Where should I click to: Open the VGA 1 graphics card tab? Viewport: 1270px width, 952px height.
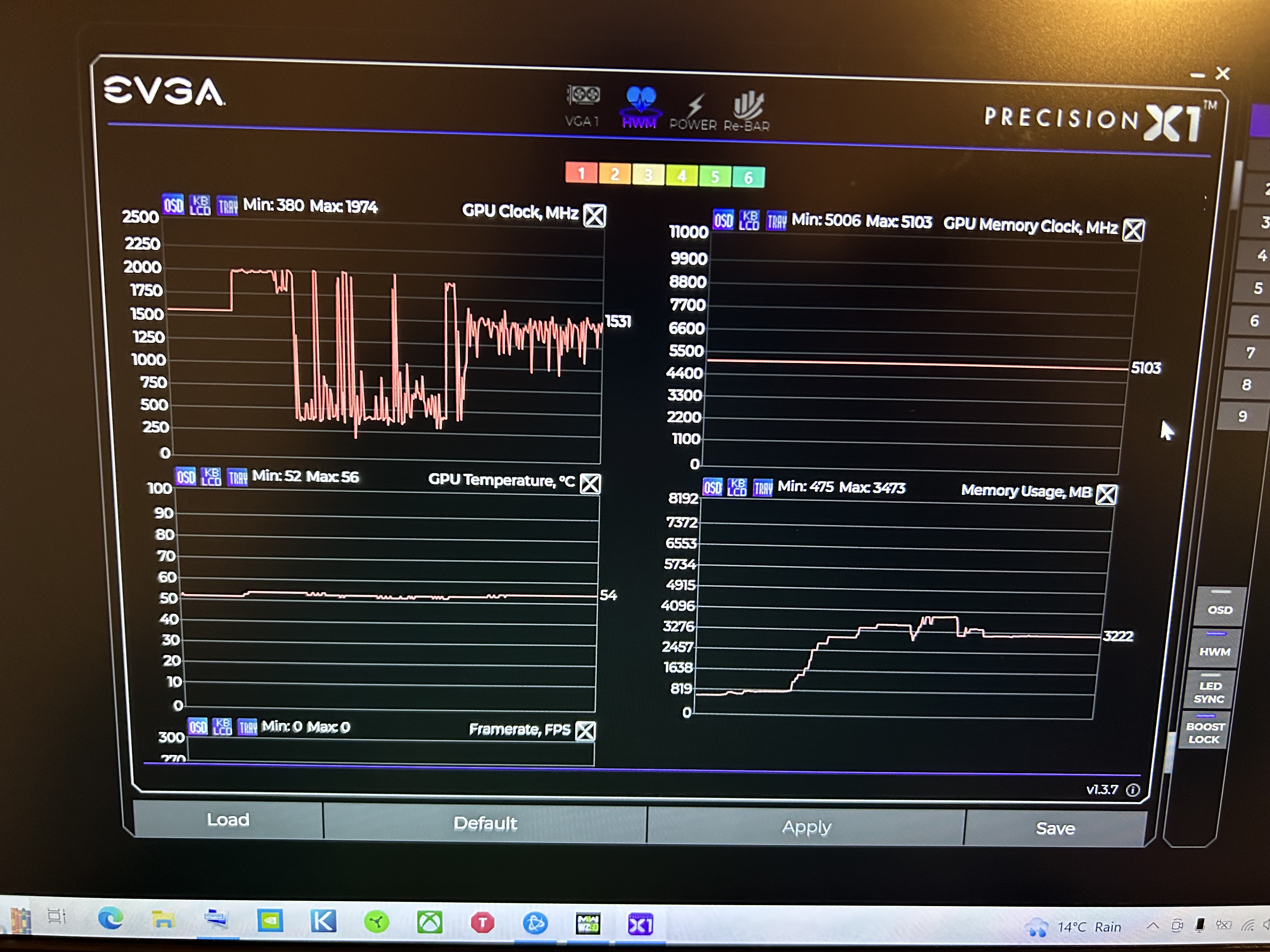pos(582,105)
